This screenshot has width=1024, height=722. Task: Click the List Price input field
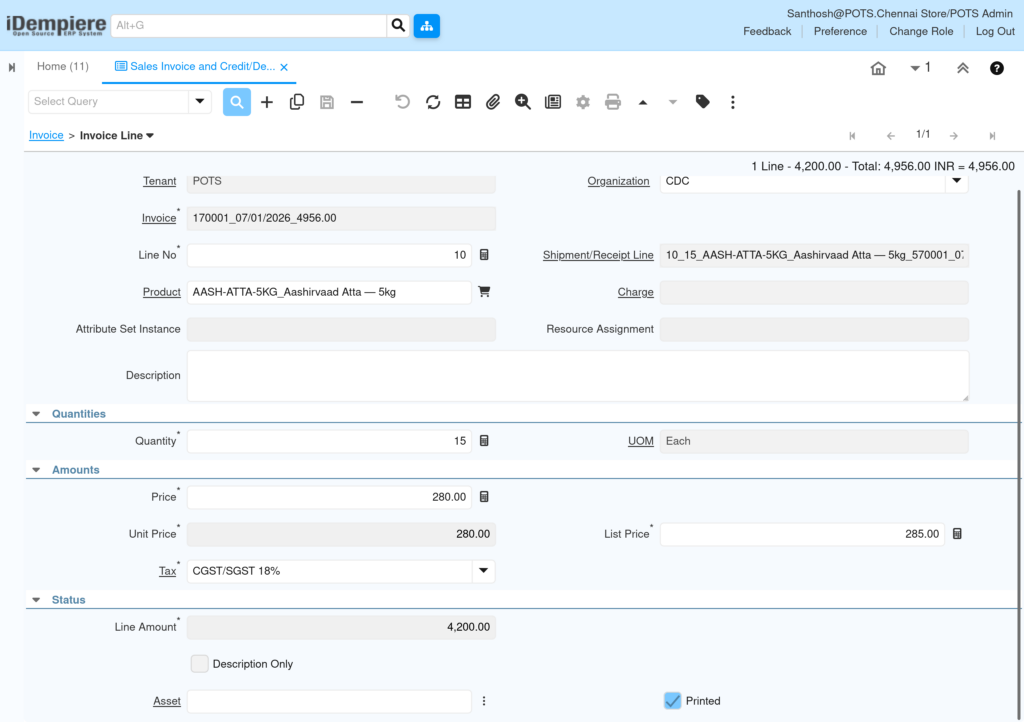[802, 534]
